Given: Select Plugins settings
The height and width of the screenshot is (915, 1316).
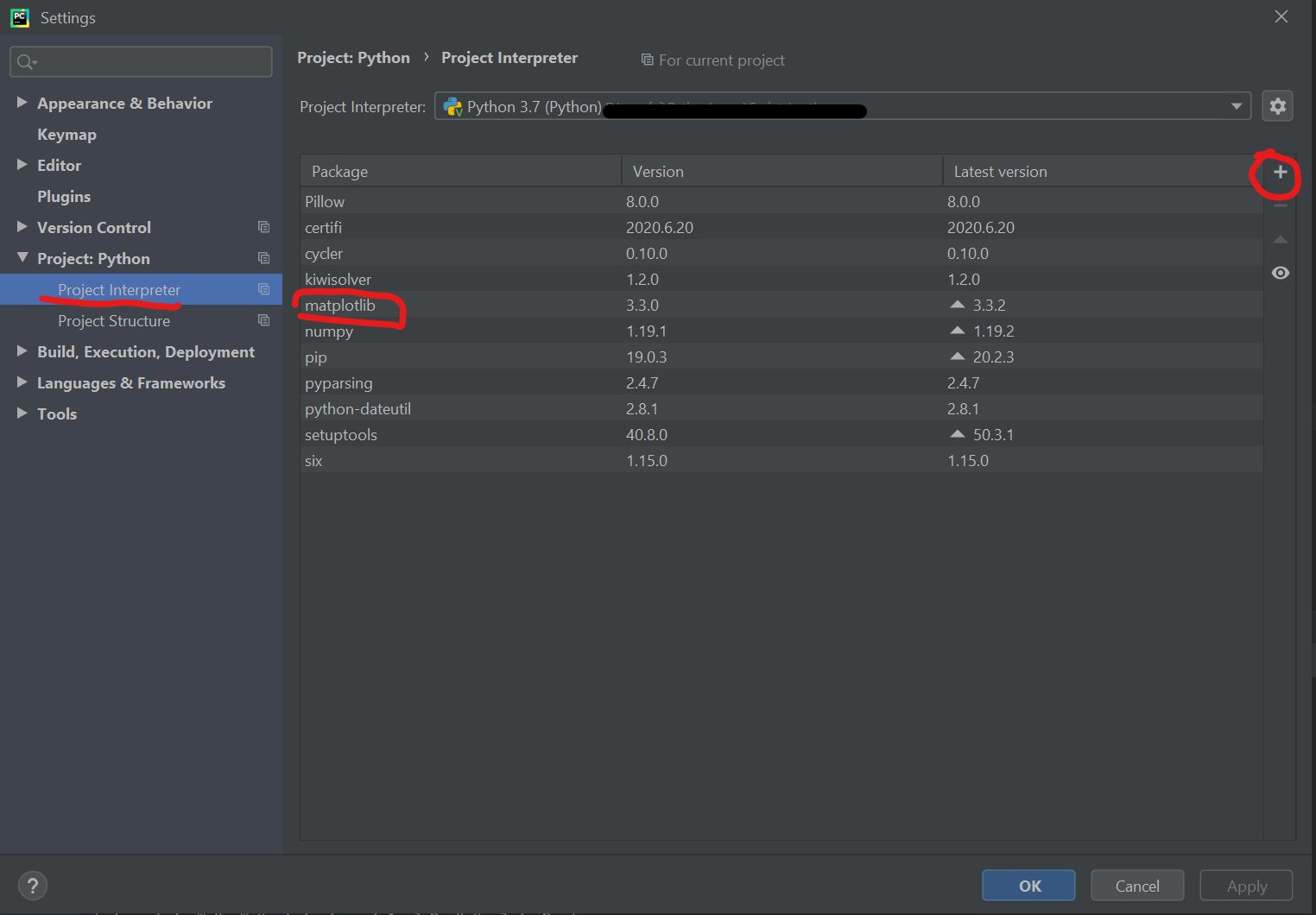Looking at the screenshot, I should point(64,197).
